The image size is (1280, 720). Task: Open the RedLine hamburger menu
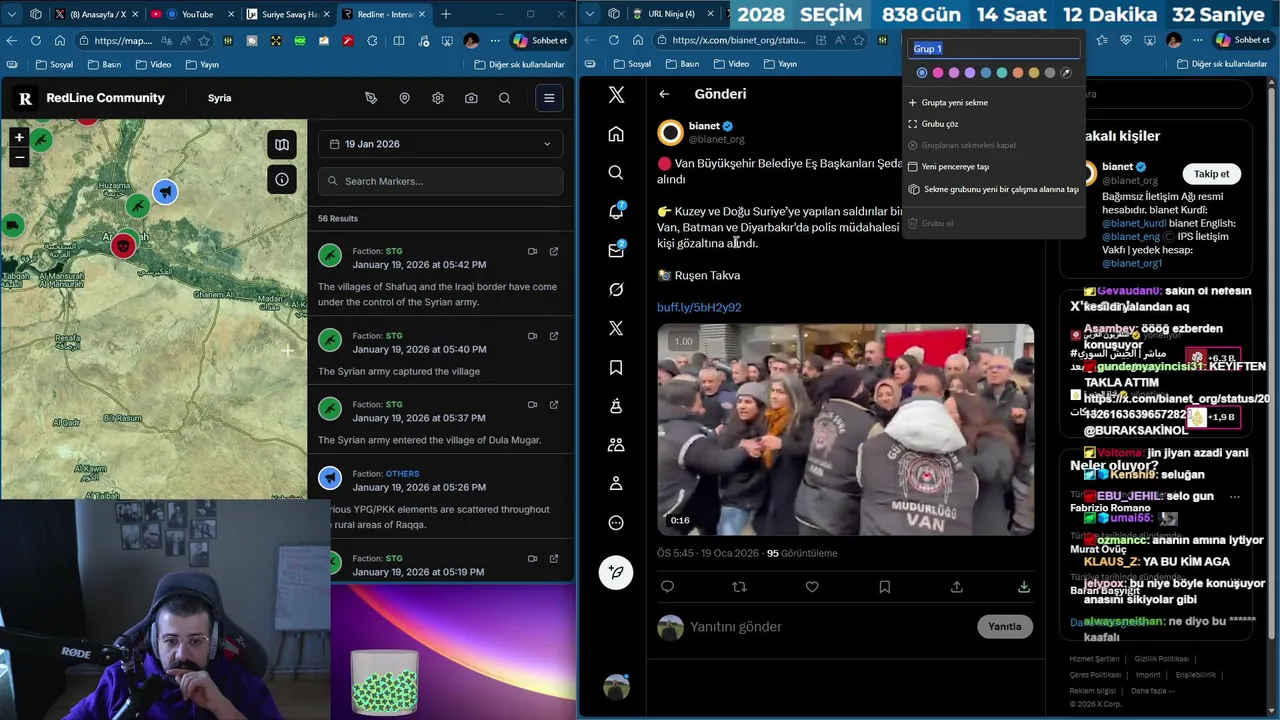pyautogui.click(x=549, y=98)
